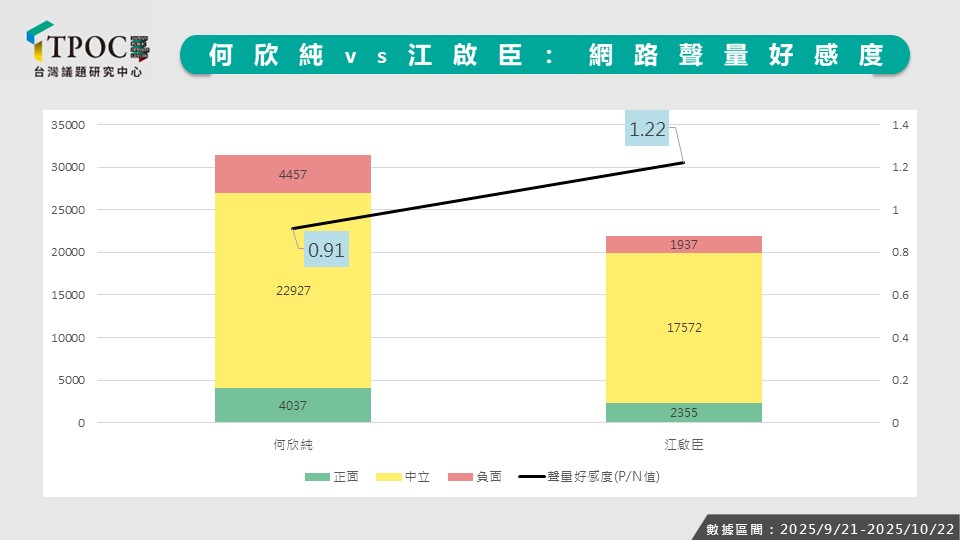
Task: Select 何欣純's red negative segment labeled 4457
Action: (293, 174)
